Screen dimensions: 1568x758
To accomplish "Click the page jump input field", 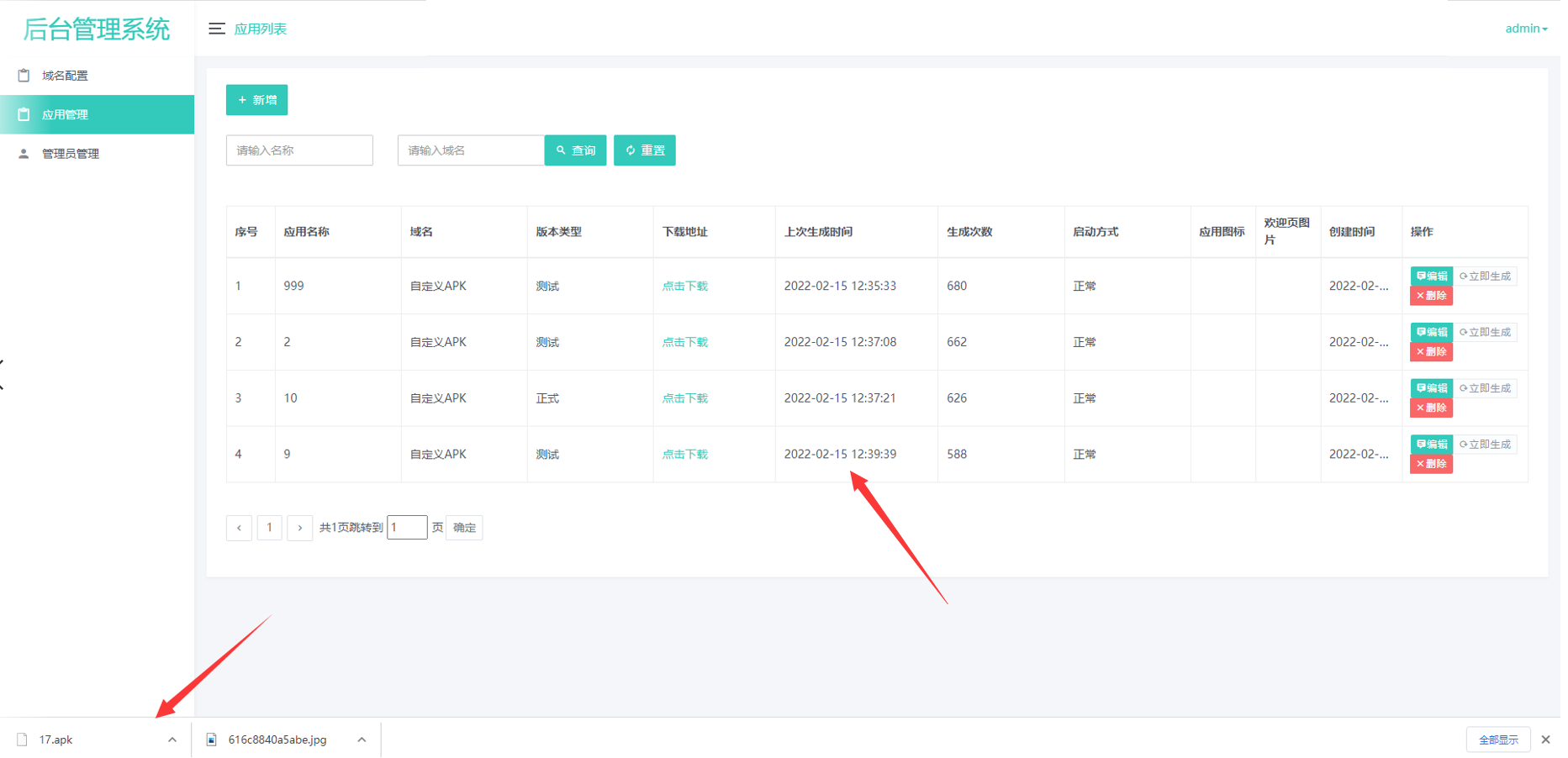I will coord(407,527).
